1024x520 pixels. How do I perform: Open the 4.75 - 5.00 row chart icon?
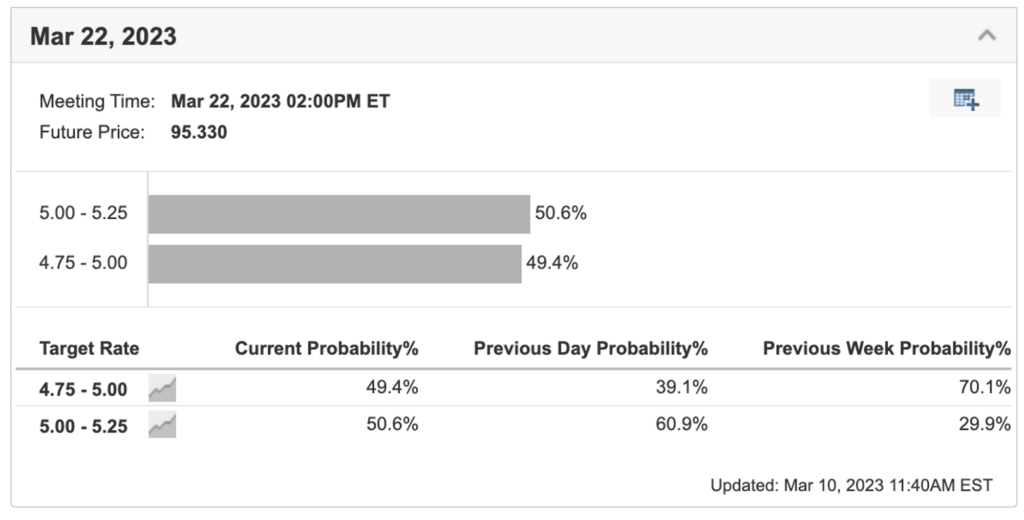coord(162,388)
